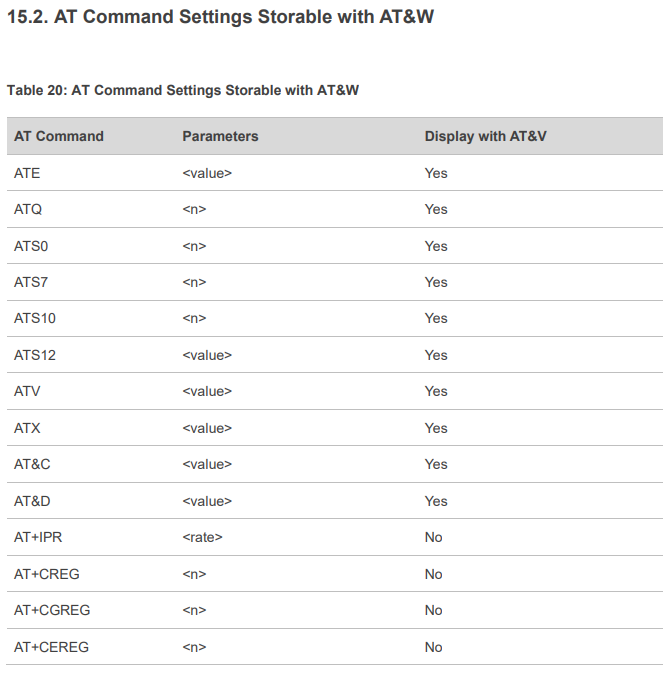The height and width of the screenshot is (675, 668).
Task: Click the ATV command cell
Action: [x=27, y=391]
